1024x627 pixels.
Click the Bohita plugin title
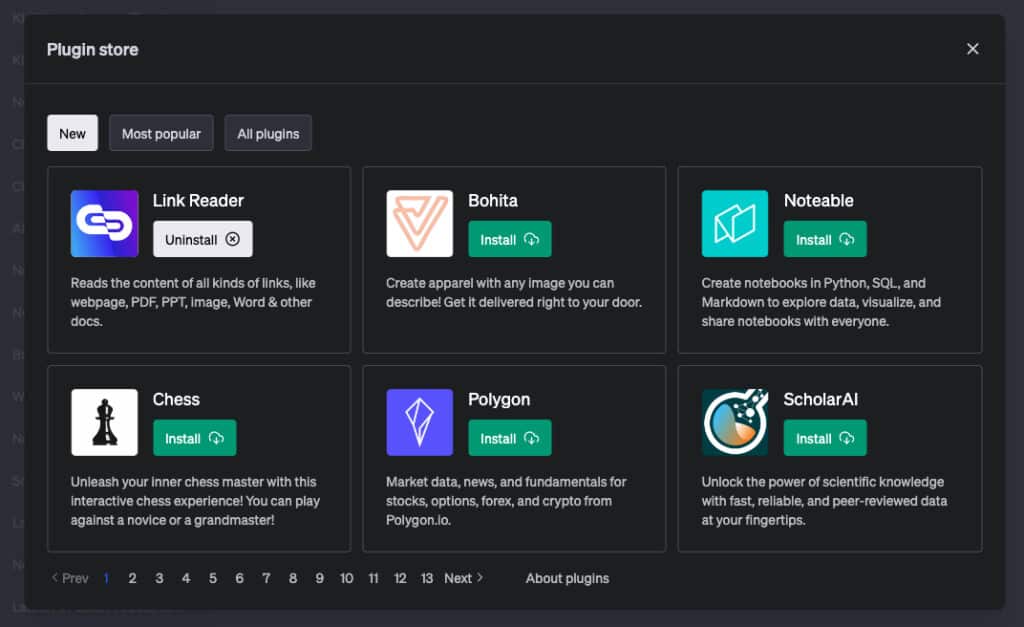[x=493, y=201]
